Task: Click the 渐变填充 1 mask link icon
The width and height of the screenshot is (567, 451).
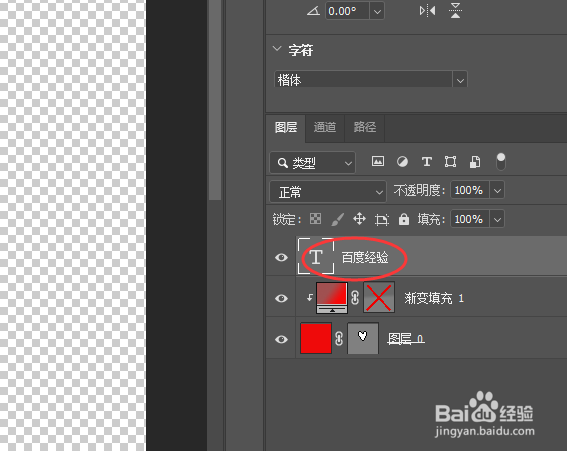Action: click(x=355, y=298)
